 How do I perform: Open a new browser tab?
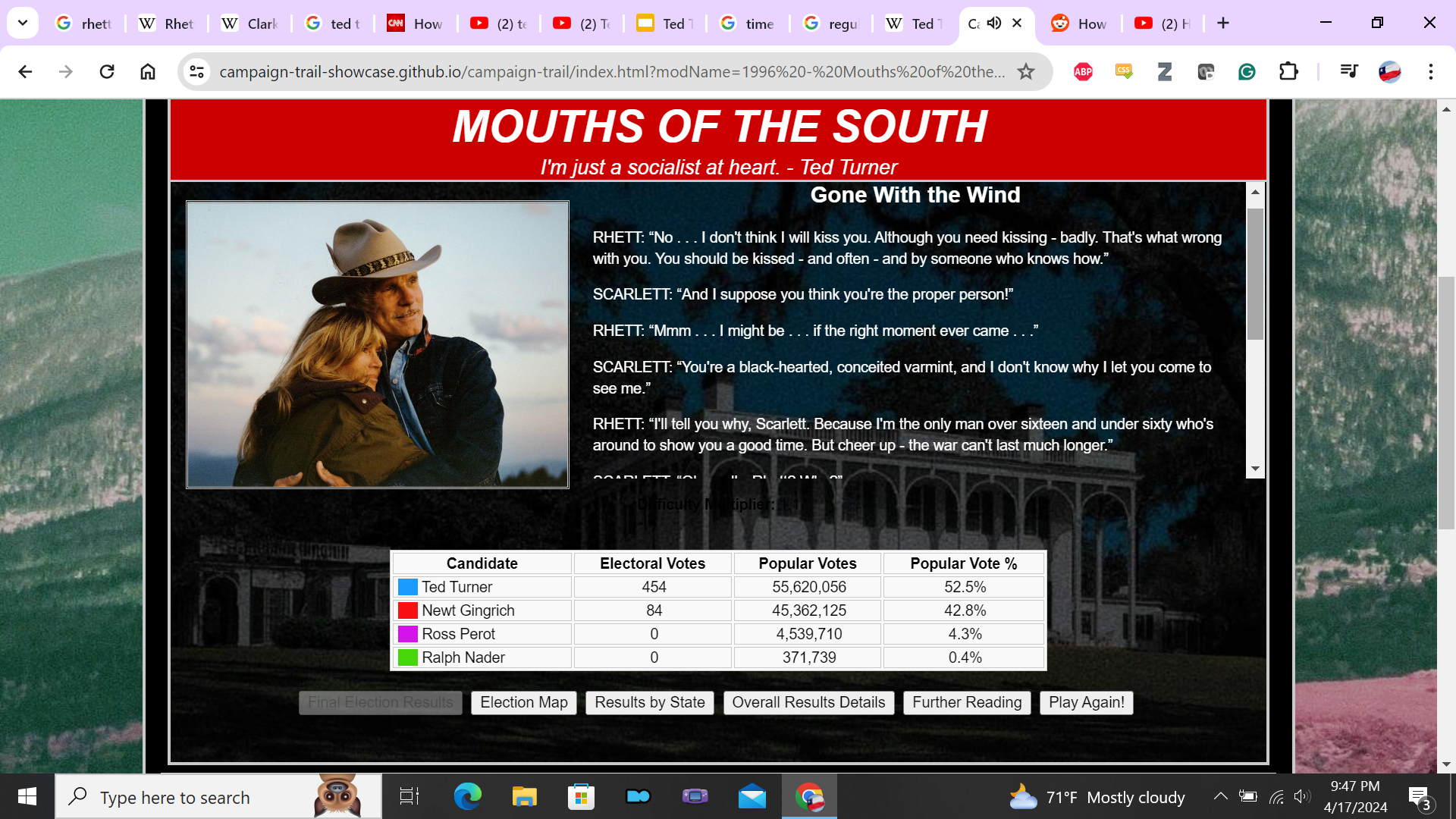[1223, 24]
